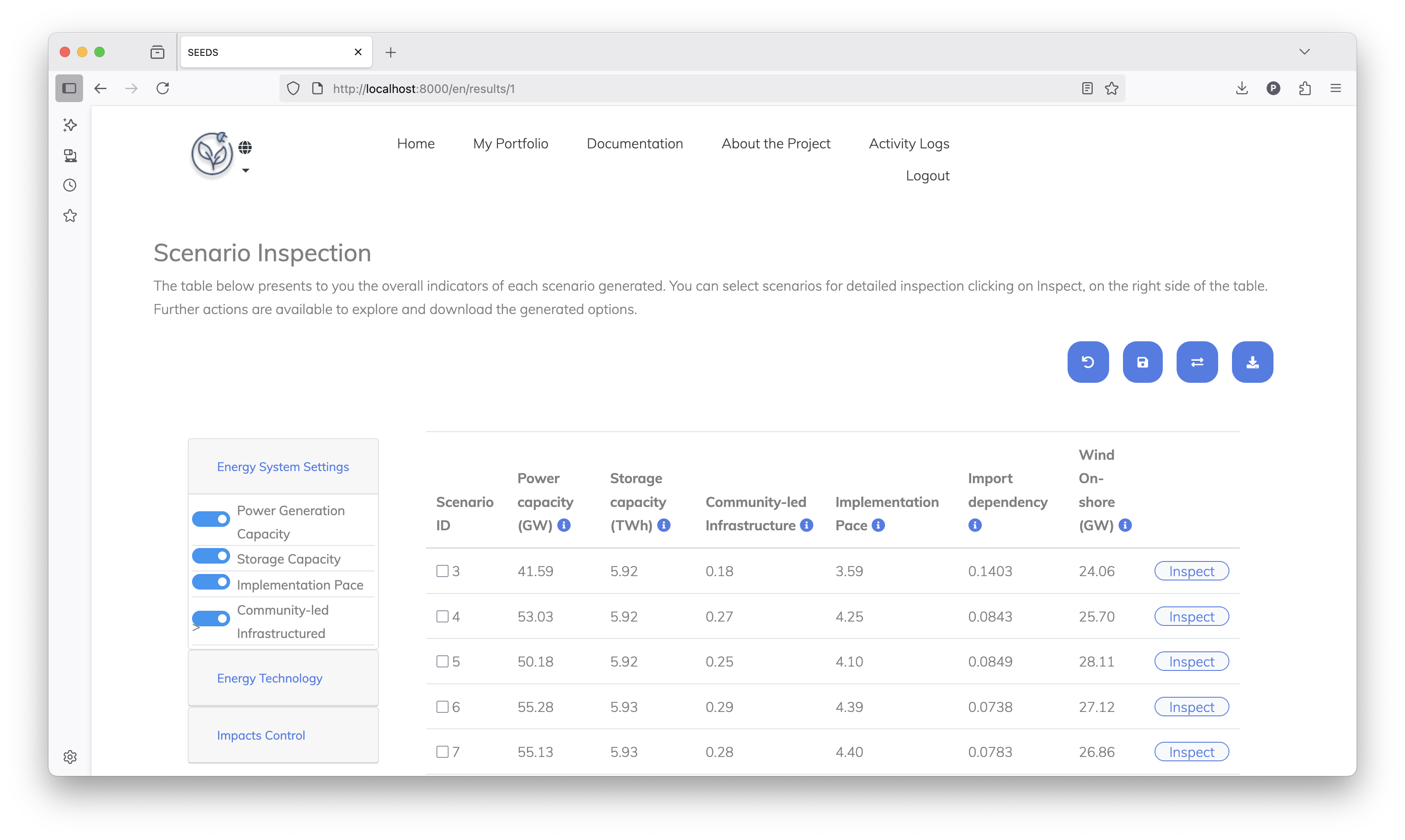
Task: Click info icon beside Community-led Infrastructure
Action: click(807, 525)
